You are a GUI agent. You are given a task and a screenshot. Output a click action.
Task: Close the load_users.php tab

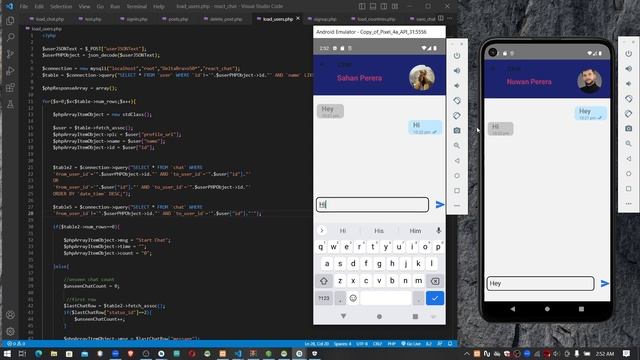[x=298, y=18]
